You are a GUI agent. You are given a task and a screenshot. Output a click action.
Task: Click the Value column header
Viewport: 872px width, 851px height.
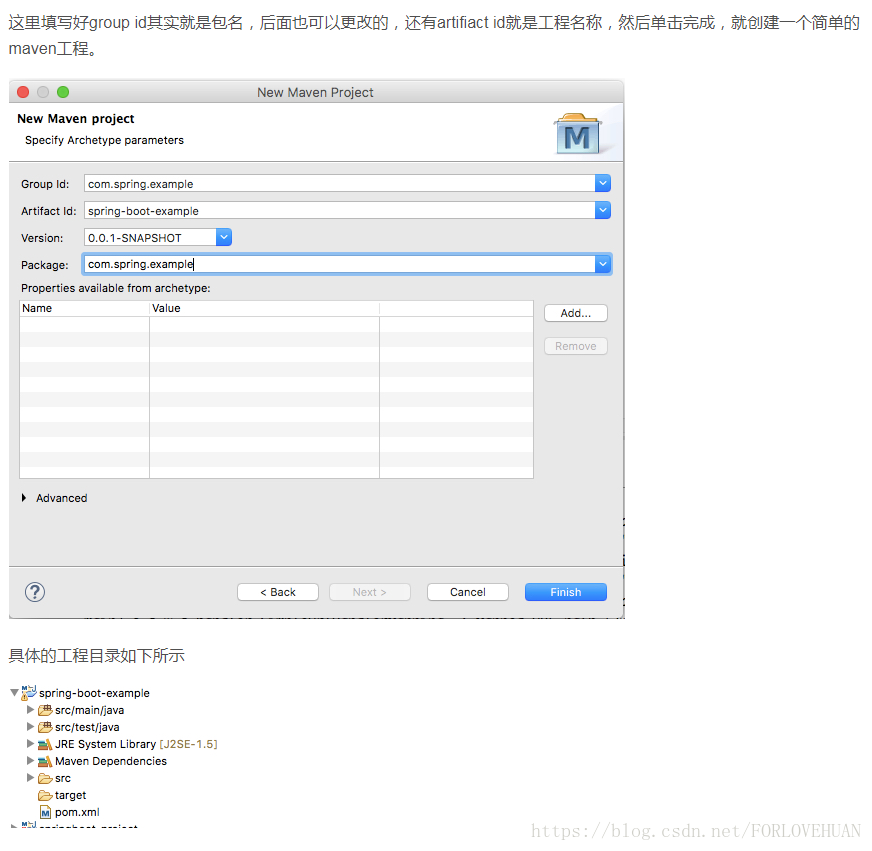click(x=265, y=308)
